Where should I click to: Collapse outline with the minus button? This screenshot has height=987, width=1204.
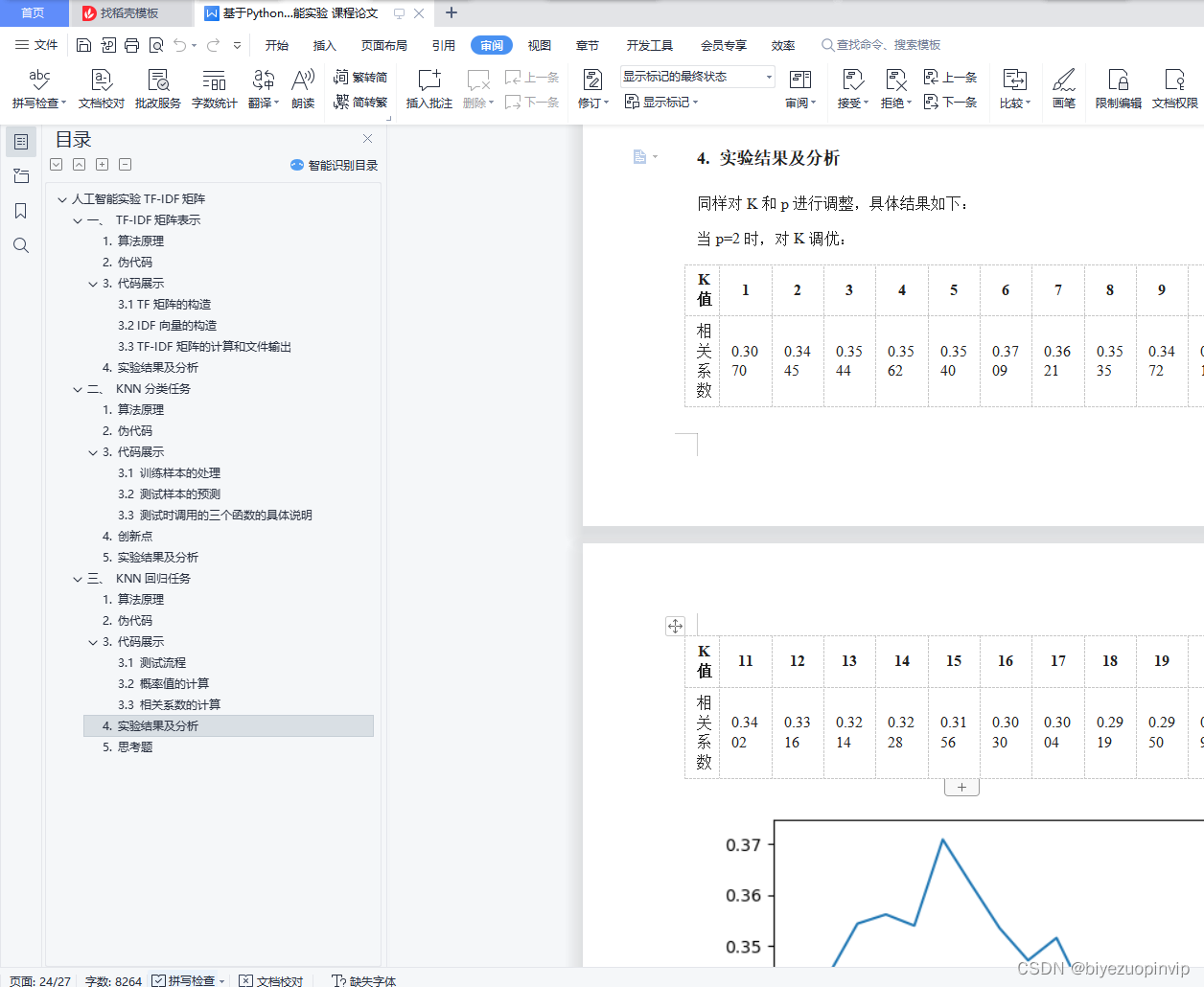126,165
